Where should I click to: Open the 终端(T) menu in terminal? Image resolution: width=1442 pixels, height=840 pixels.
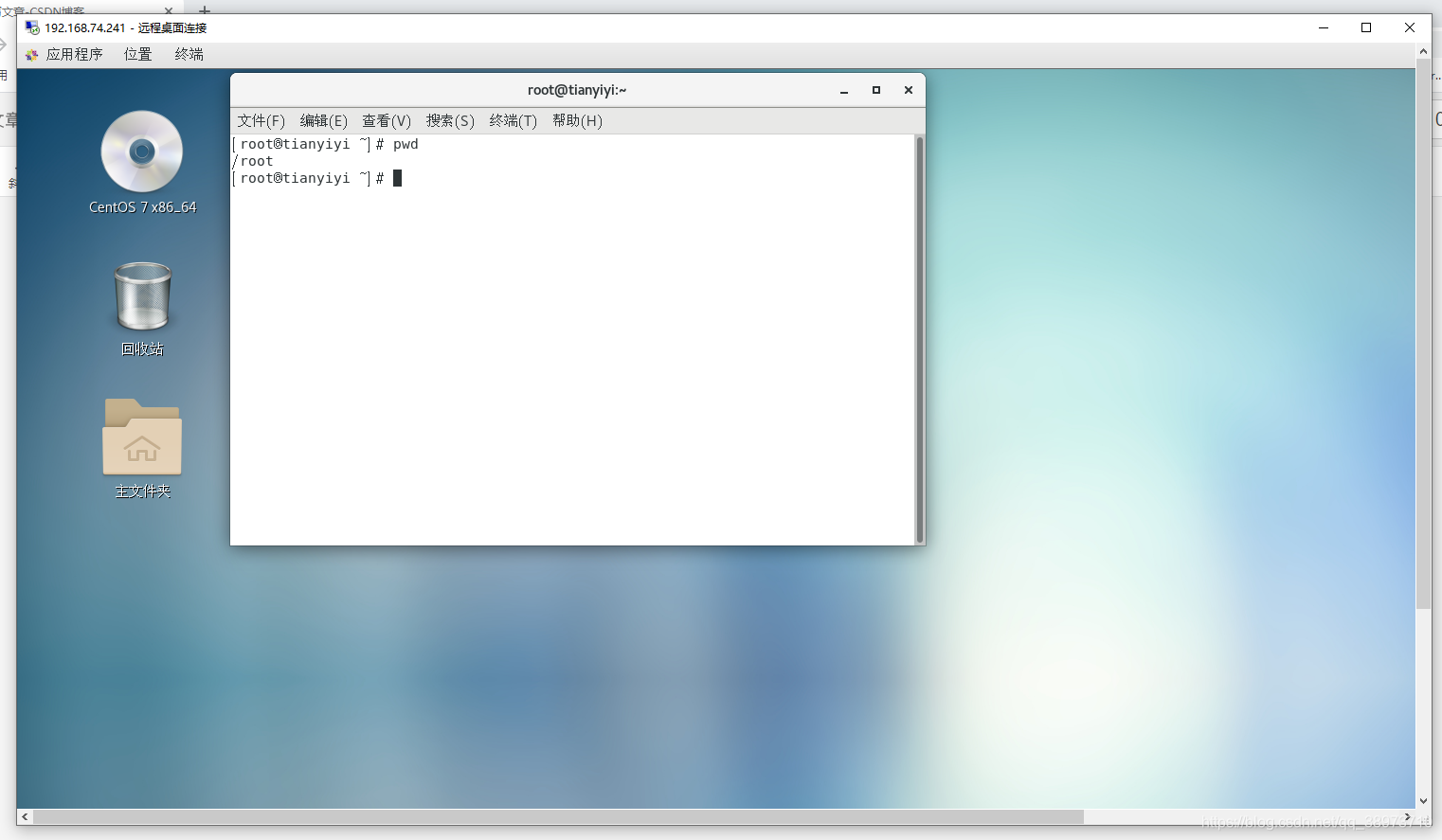coord(513,120)
